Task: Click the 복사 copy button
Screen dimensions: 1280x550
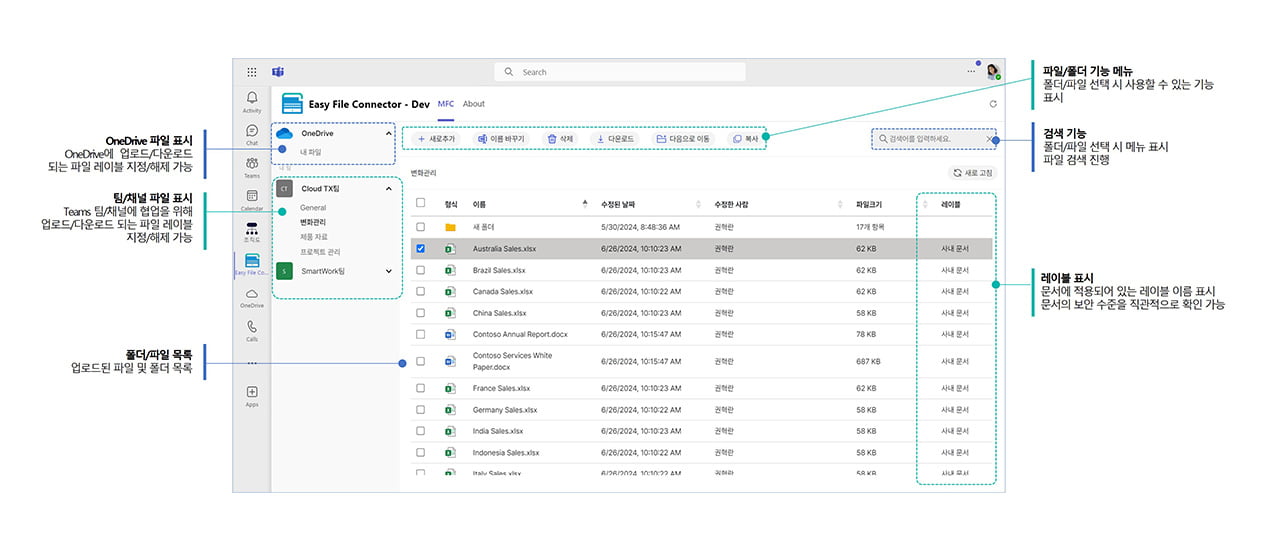Action: [745, 139]
